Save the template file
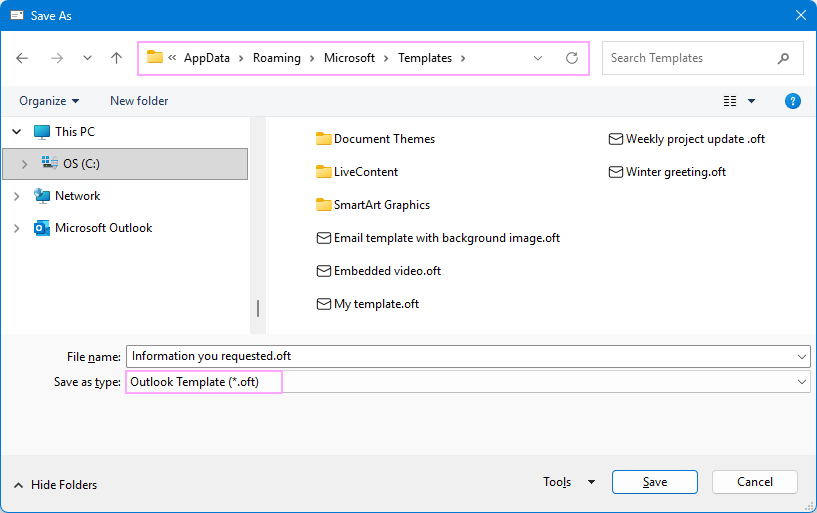The height and width of the screenshot is (513, 817). point(654,482)
